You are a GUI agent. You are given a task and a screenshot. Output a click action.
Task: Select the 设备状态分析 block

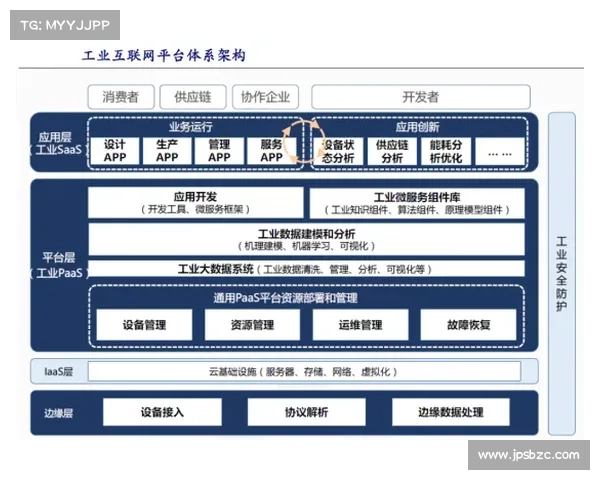[338, 151]
